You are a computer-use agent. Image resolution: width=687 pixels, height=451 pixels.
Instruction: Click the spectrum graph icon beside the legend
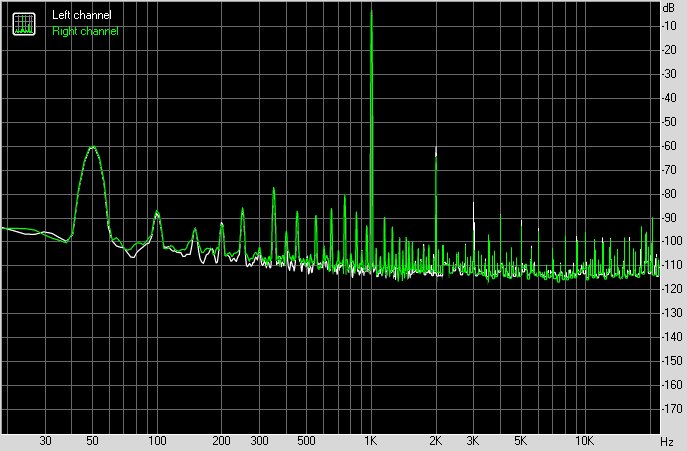click(24, 24)
